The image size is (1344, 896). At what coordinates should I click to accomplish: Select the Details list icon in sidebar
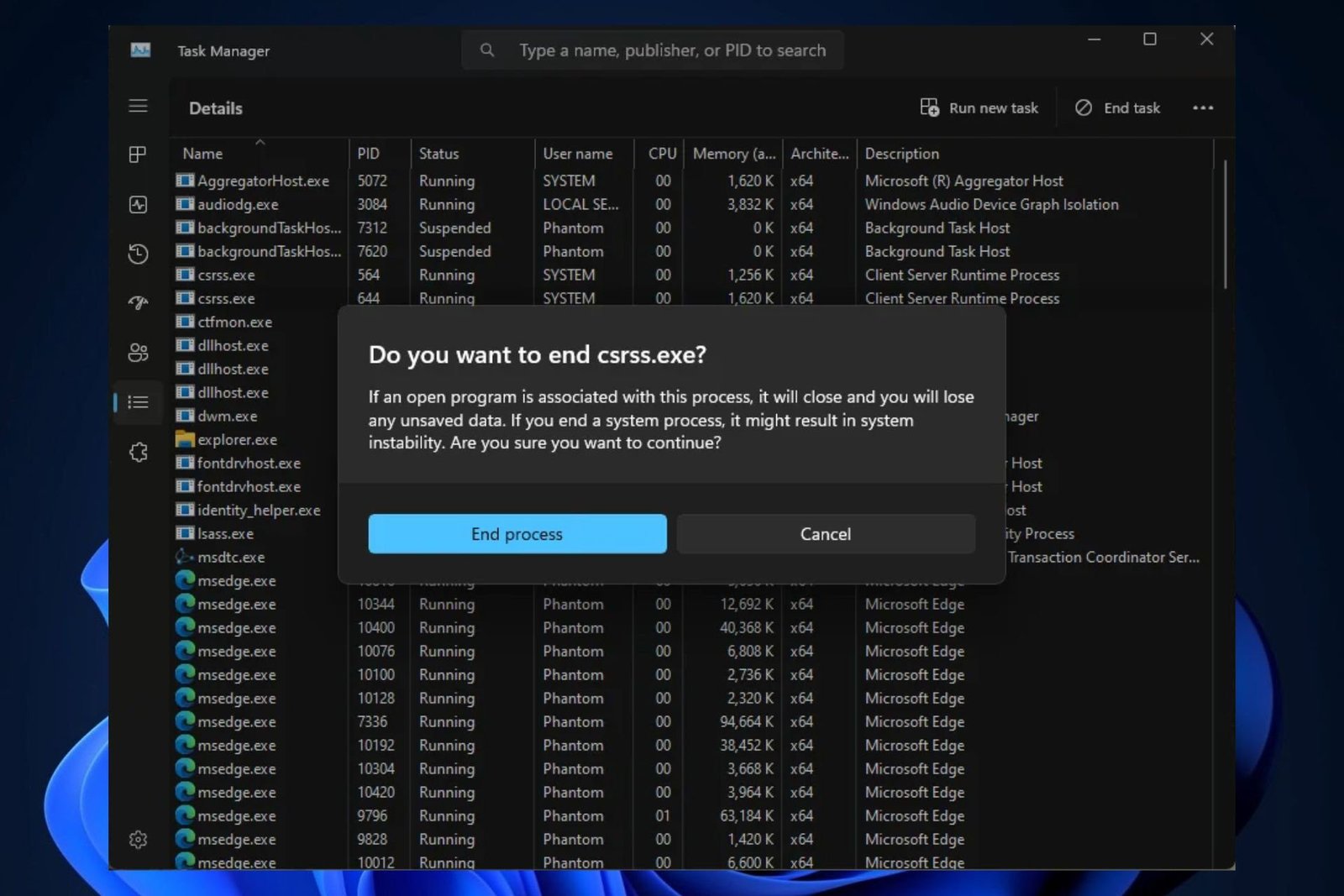[138, 402]
